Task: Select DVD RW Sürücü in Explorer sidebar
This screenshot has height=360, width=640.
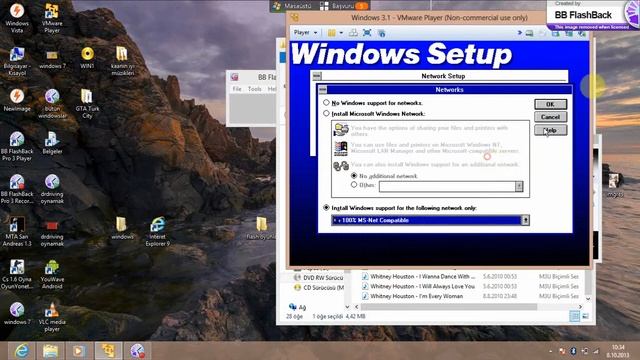Action: click(318, 278)
